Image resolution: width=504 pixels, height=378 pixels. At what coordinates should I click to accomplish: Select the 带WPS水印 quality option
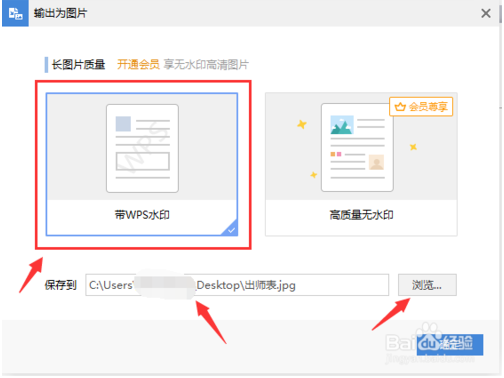[x=142, y=164]
